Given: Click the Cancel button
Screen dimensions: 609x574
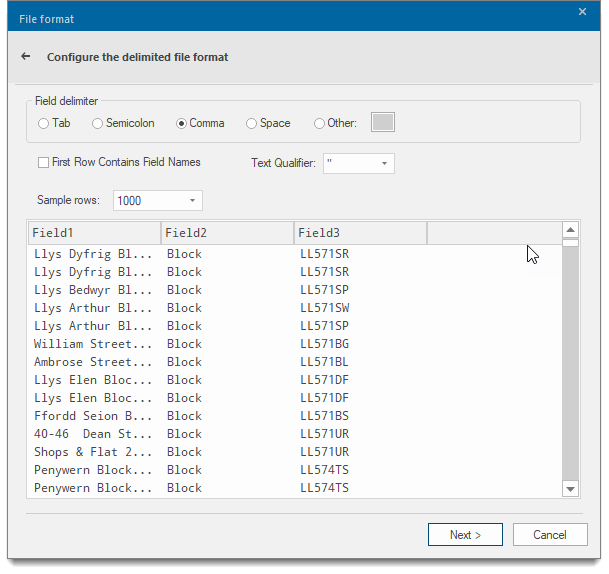Looking at the screenshot, I should pyautogui.click(x=550, y=535).
